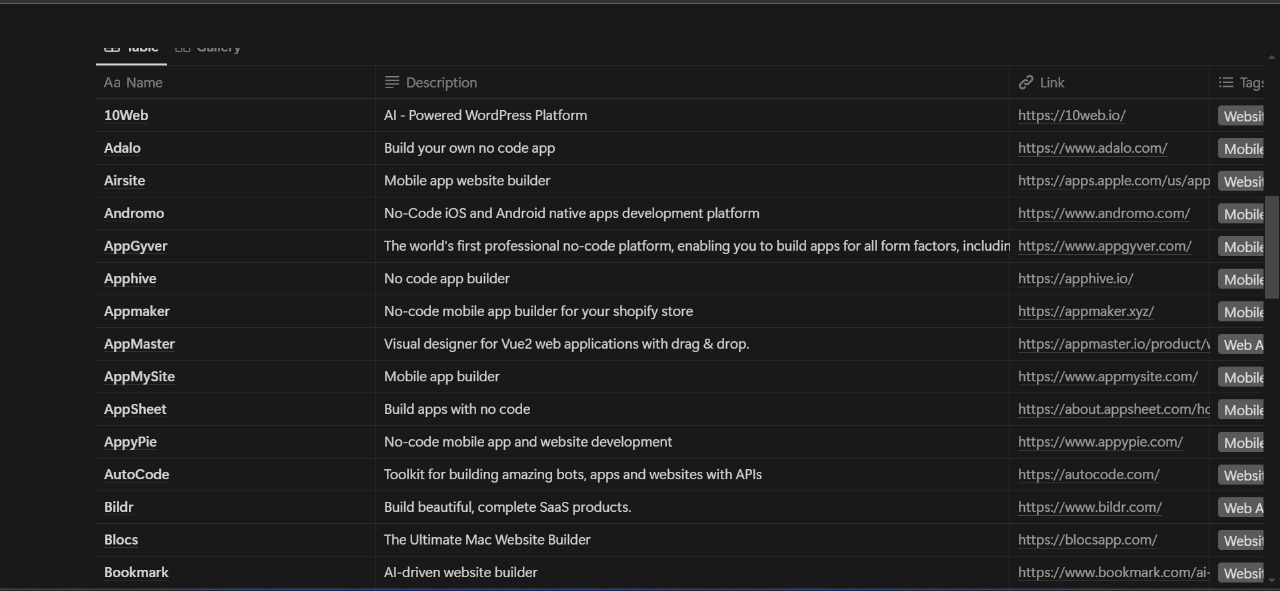Click the Name column title icon

(112, 83)
